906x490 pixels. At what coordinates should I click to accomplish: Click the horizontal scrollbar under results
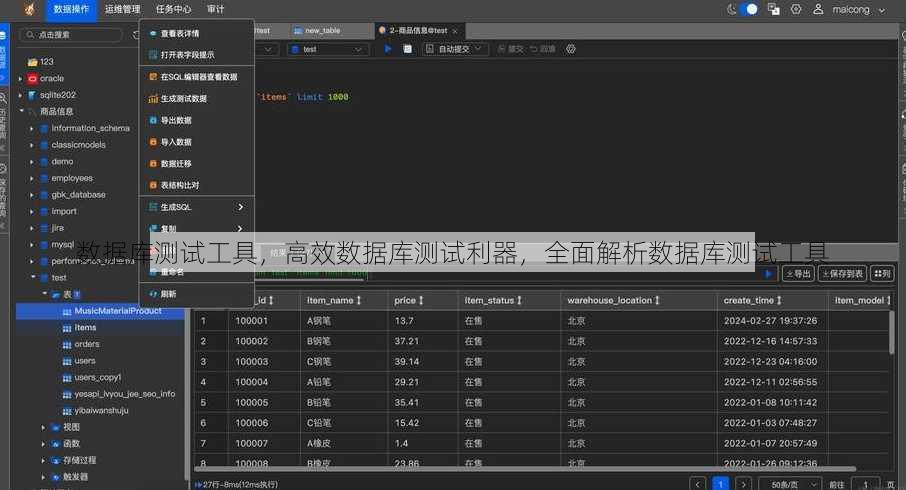(x=526, y=469)
